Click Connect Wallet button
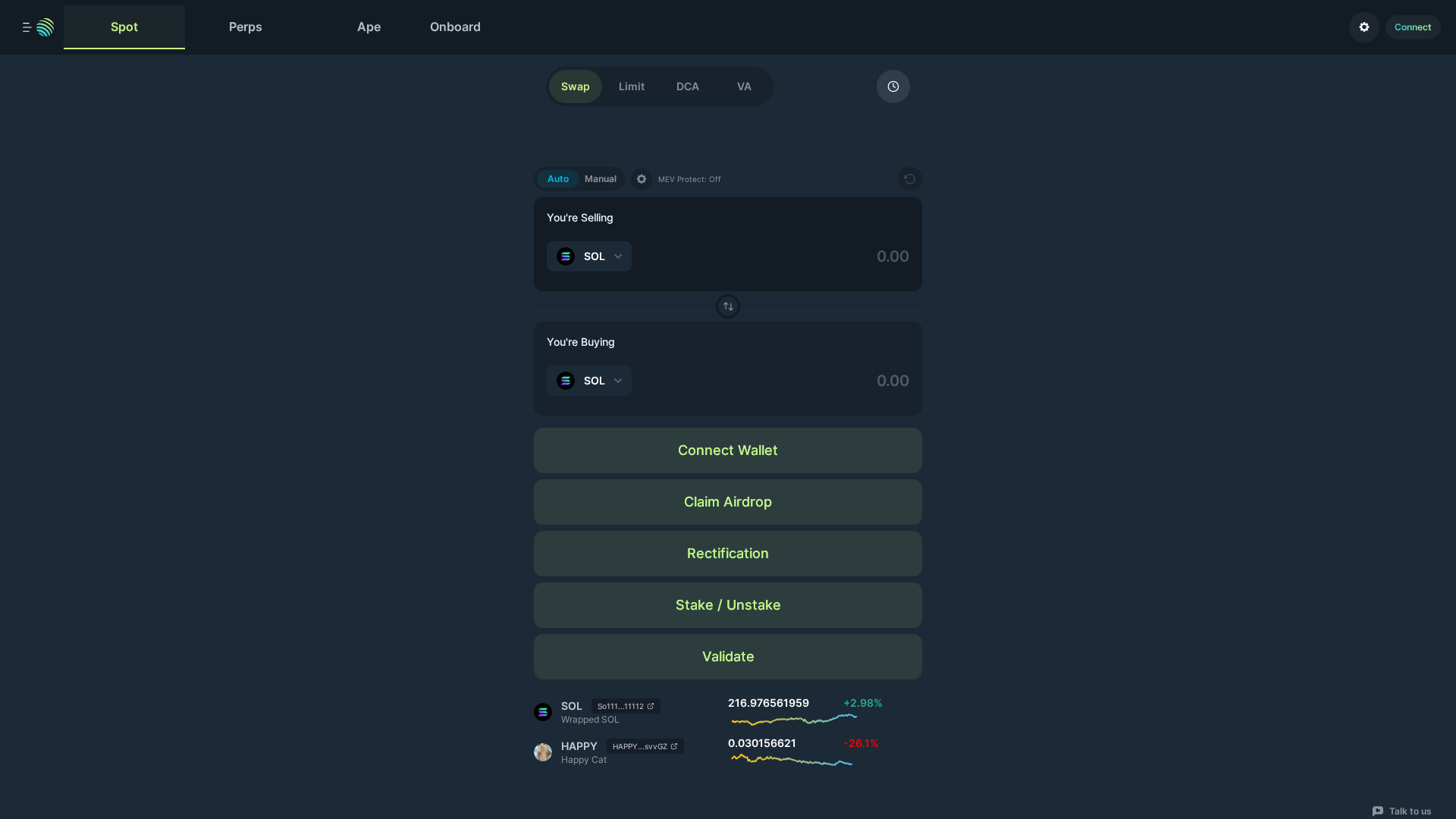Image resolution: width=1456 pixels, height=819 pixels. (x=728, y=450)
